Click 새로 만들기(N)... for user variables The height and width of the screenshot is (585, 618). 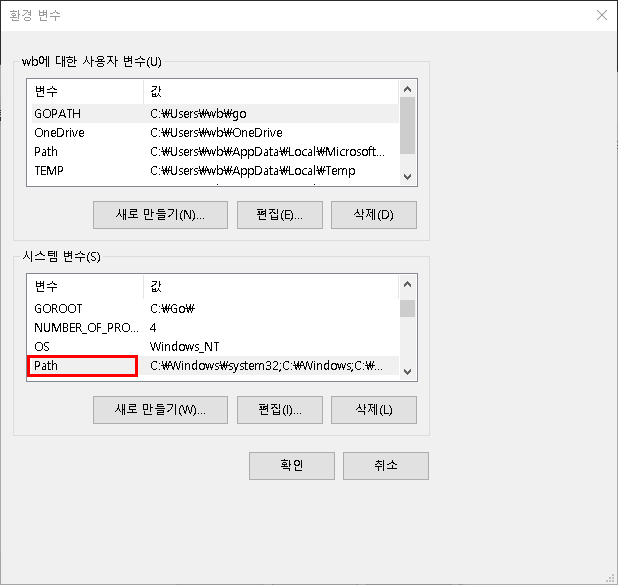160,215
